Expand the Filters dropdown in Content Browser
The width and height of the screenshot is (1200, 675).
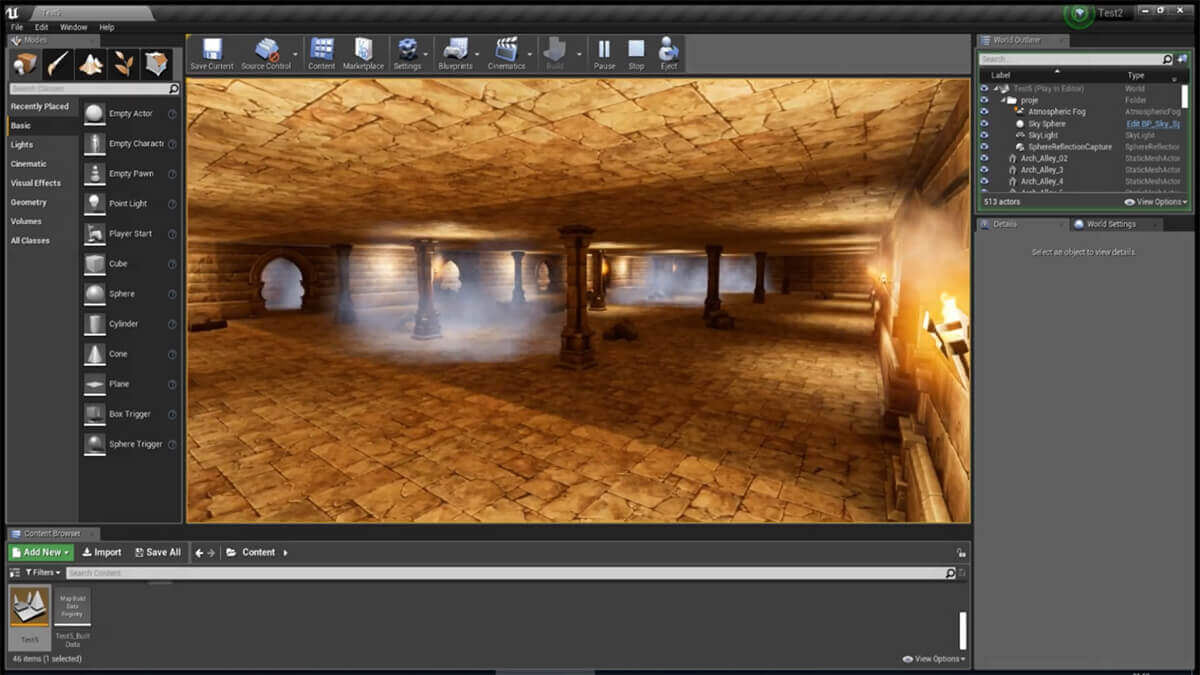pos(42,573)
